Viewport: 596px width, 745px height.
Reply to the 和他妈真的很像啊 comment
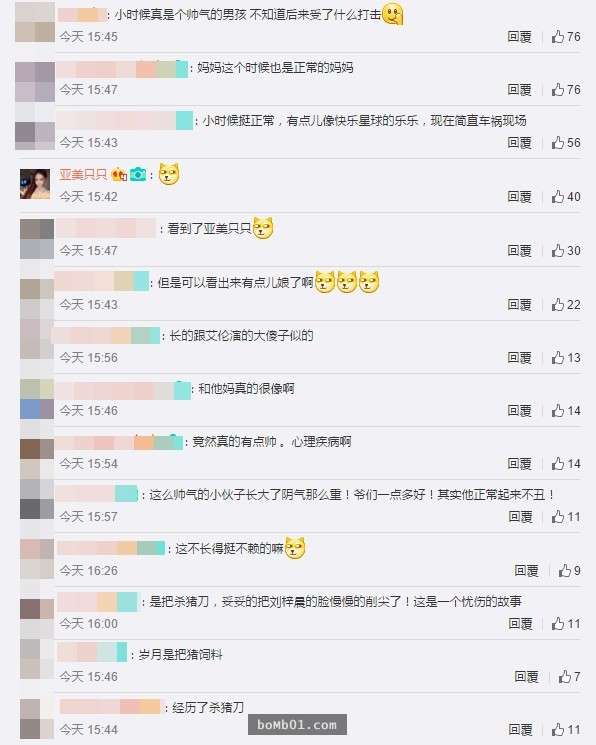point(519,411)
